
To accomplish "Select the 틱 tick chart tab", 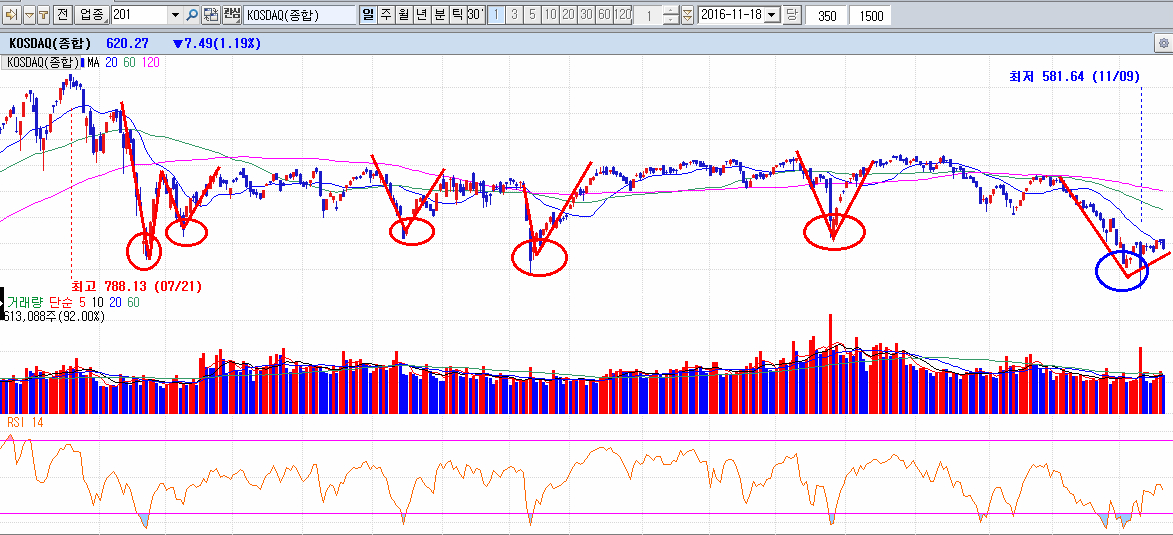I will click(x=457, y=15).
